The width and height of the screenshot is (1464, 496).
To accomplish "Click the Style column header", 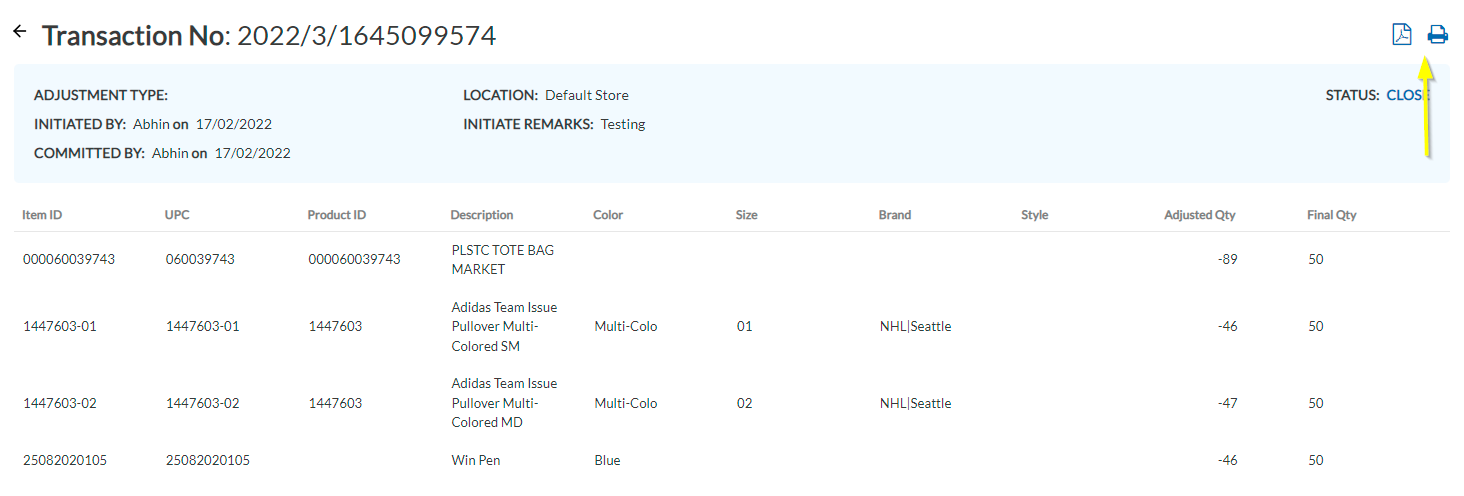I will click(1034, 215).
